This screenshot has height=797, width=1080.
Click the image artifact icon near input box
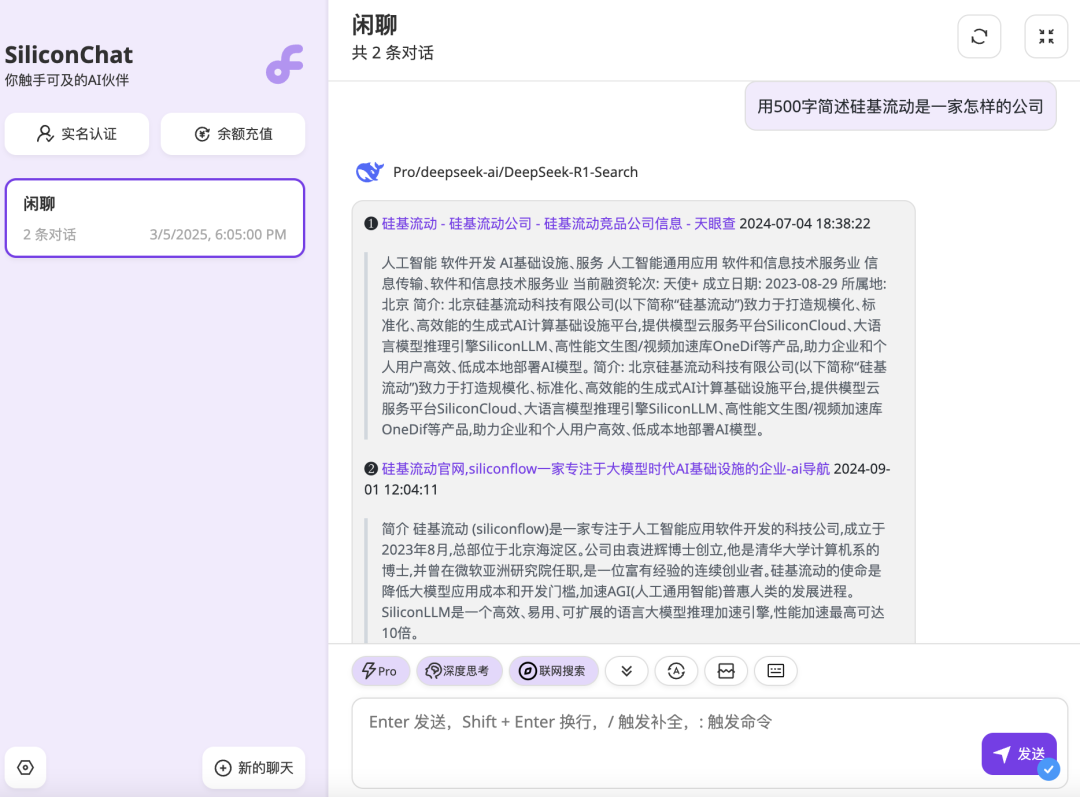(x=726, y=671)
